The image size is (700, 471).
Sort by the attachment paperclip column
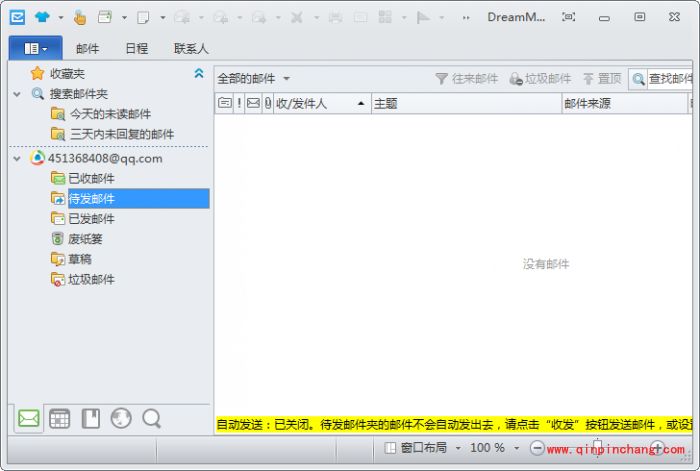coord(268,104)
